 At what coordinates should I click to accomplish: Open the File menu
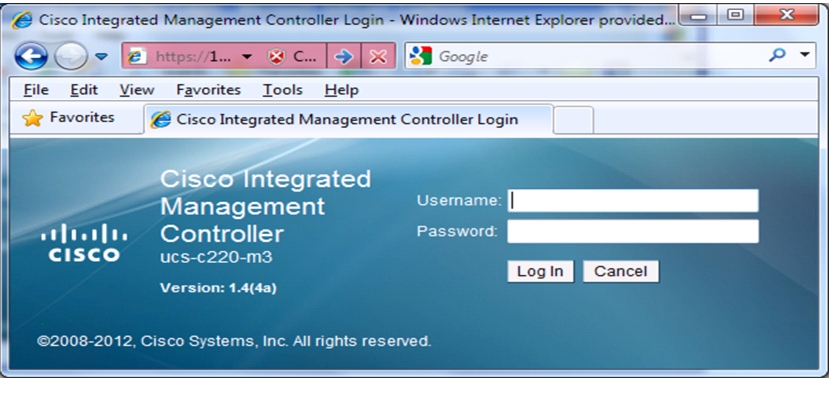pos(36,90)
